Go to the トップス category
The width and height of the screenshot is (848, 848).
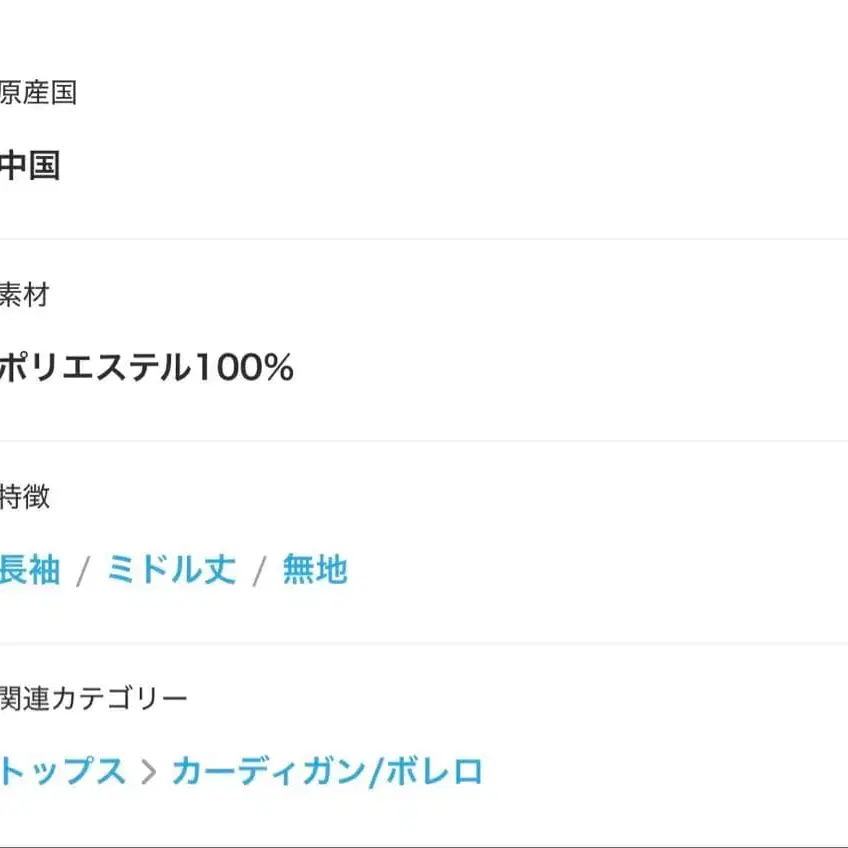tap(64, 772)
